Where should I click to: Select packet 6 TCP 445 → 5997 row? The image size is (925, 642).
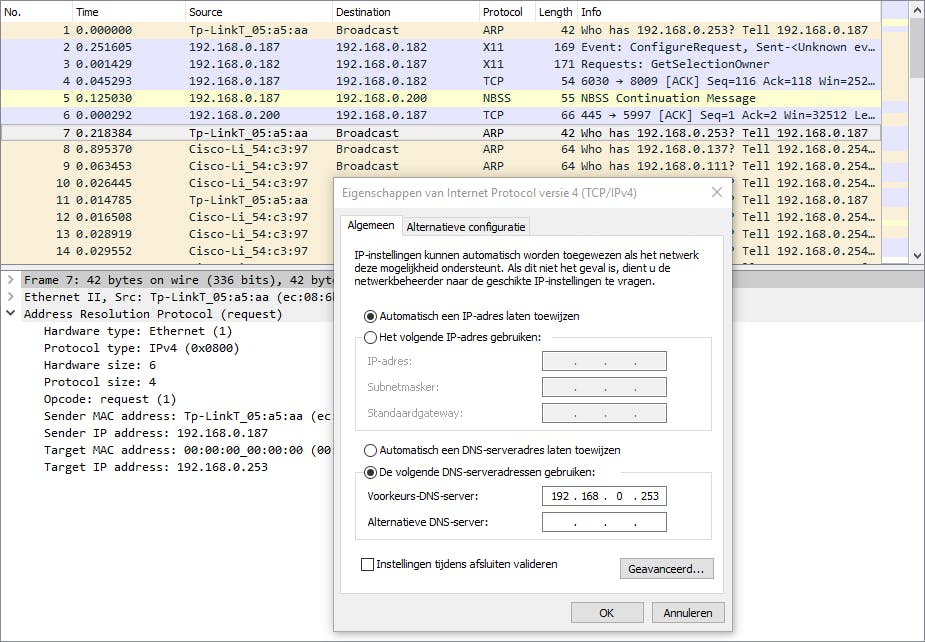[x=440, y=115]
